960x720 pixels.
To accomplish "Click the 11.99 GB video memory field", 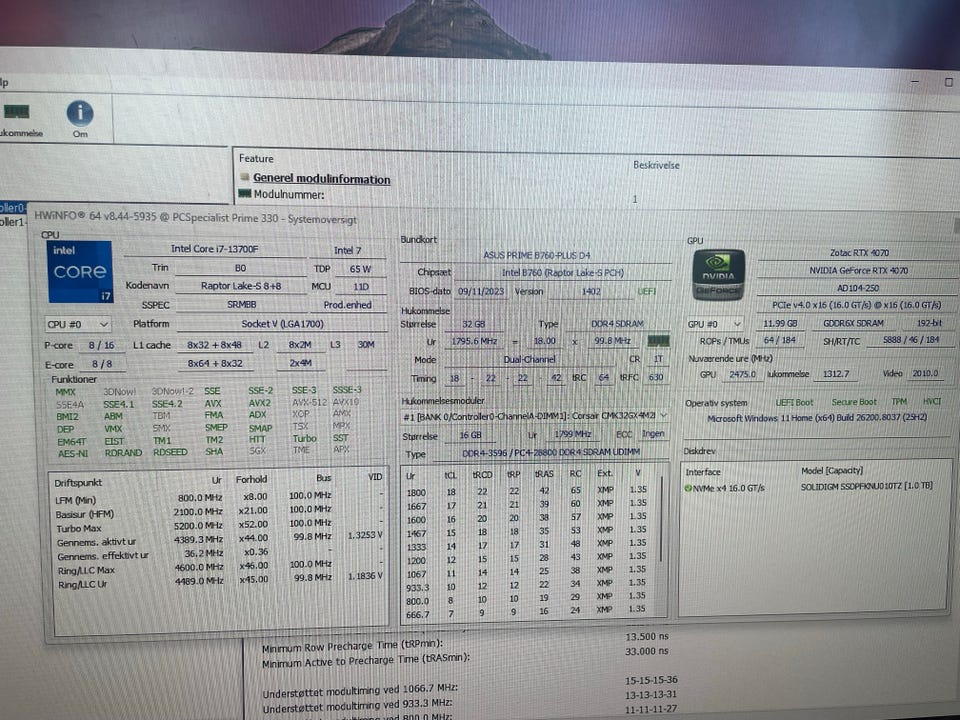I will tap(780, 323).
